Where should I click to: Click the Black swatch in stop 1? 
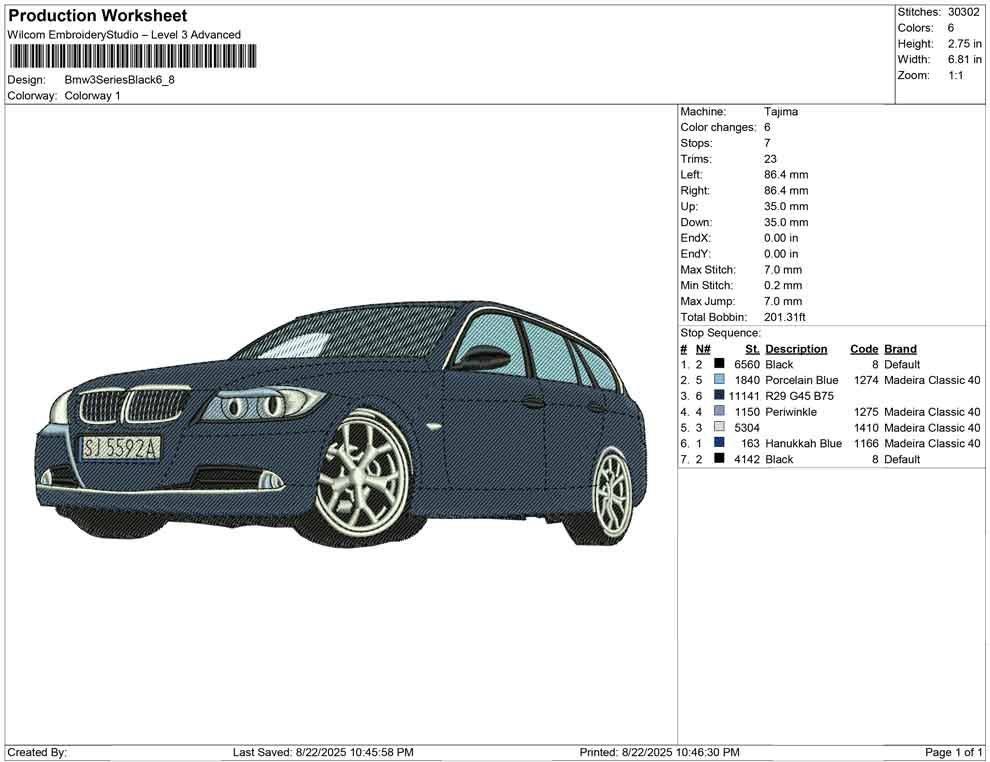(719, 365)
